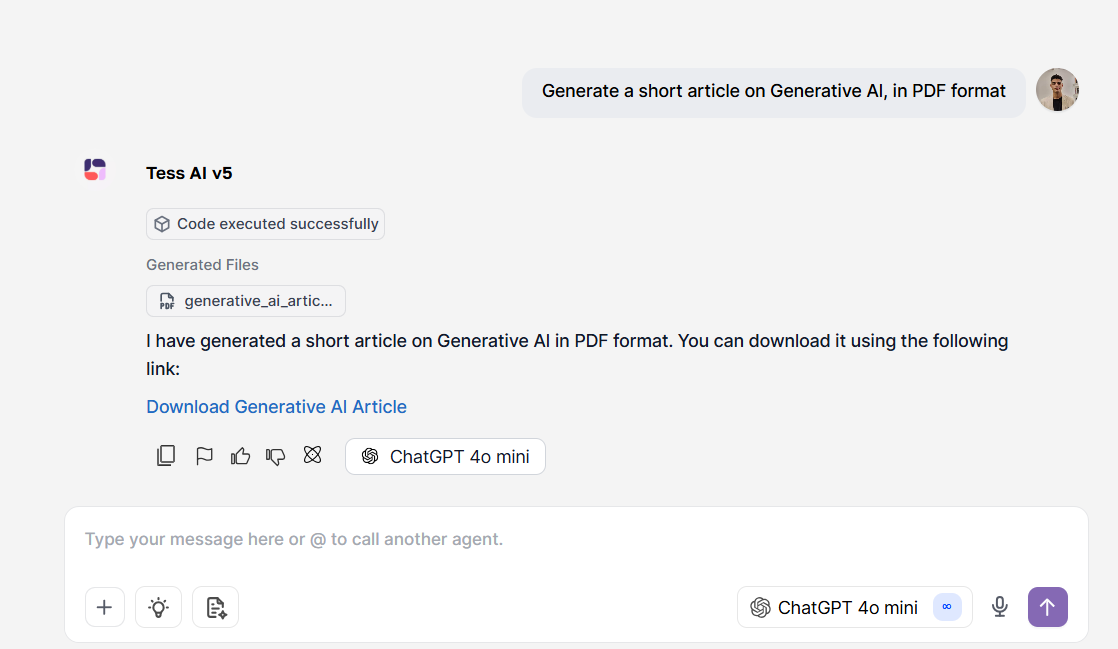This screenshot has width=1118, height=649.
Task: Click the atom icon beside thumbs down
Action: pos(312,455)
